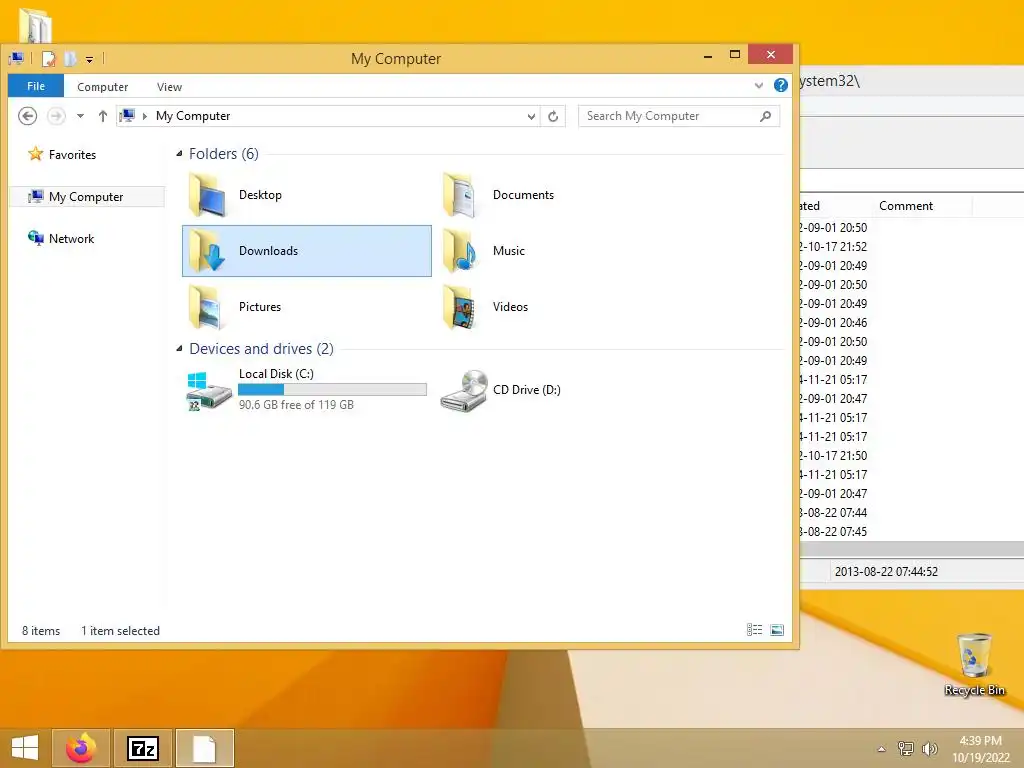Open the File tab
This screenshot has width=1024, height=768.
click(36, 86)
